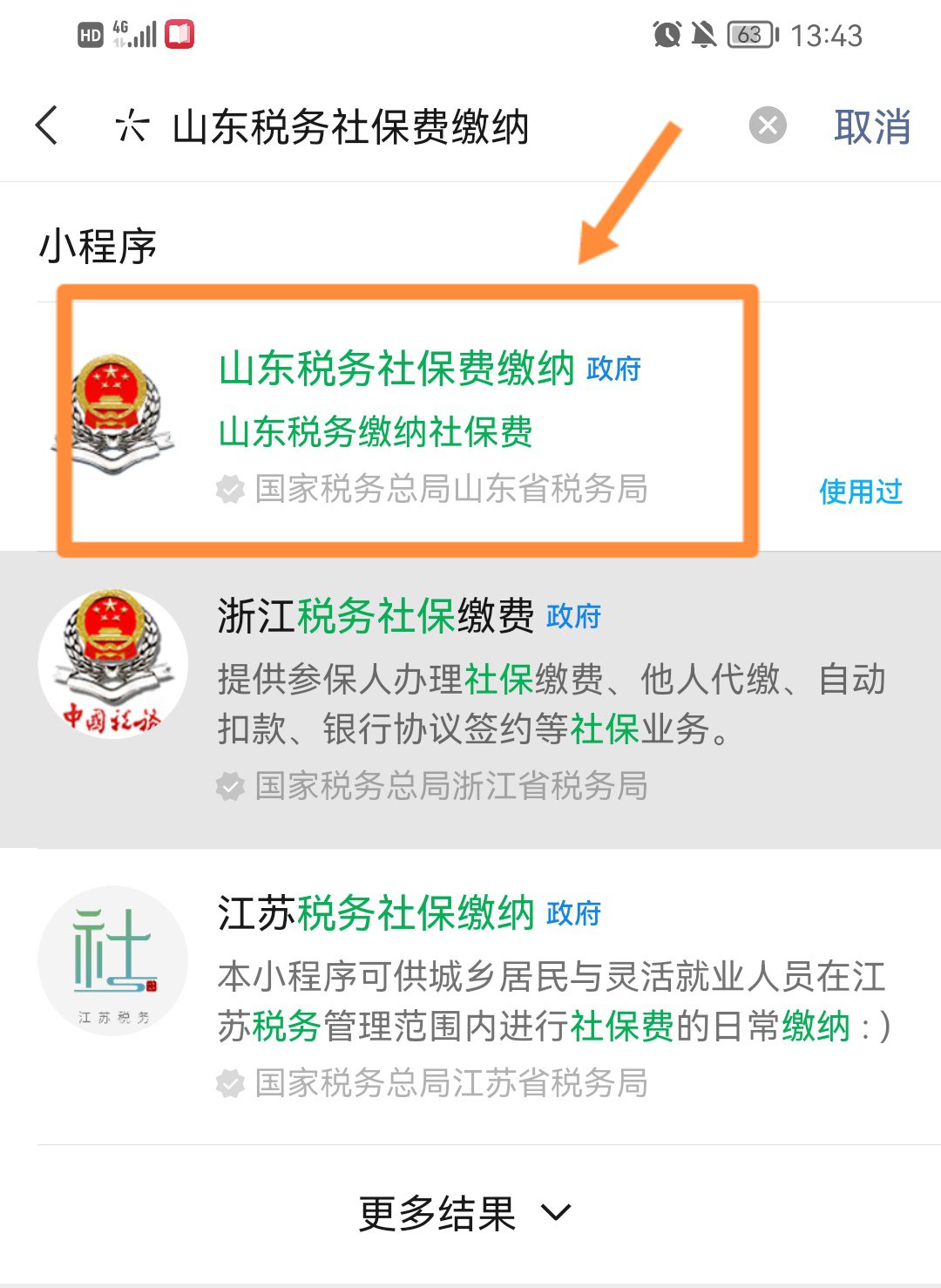Tap the Jiangsu 社 logo avatar
The width and height of the screenshot is (941, 1288).
click(113, 961)
